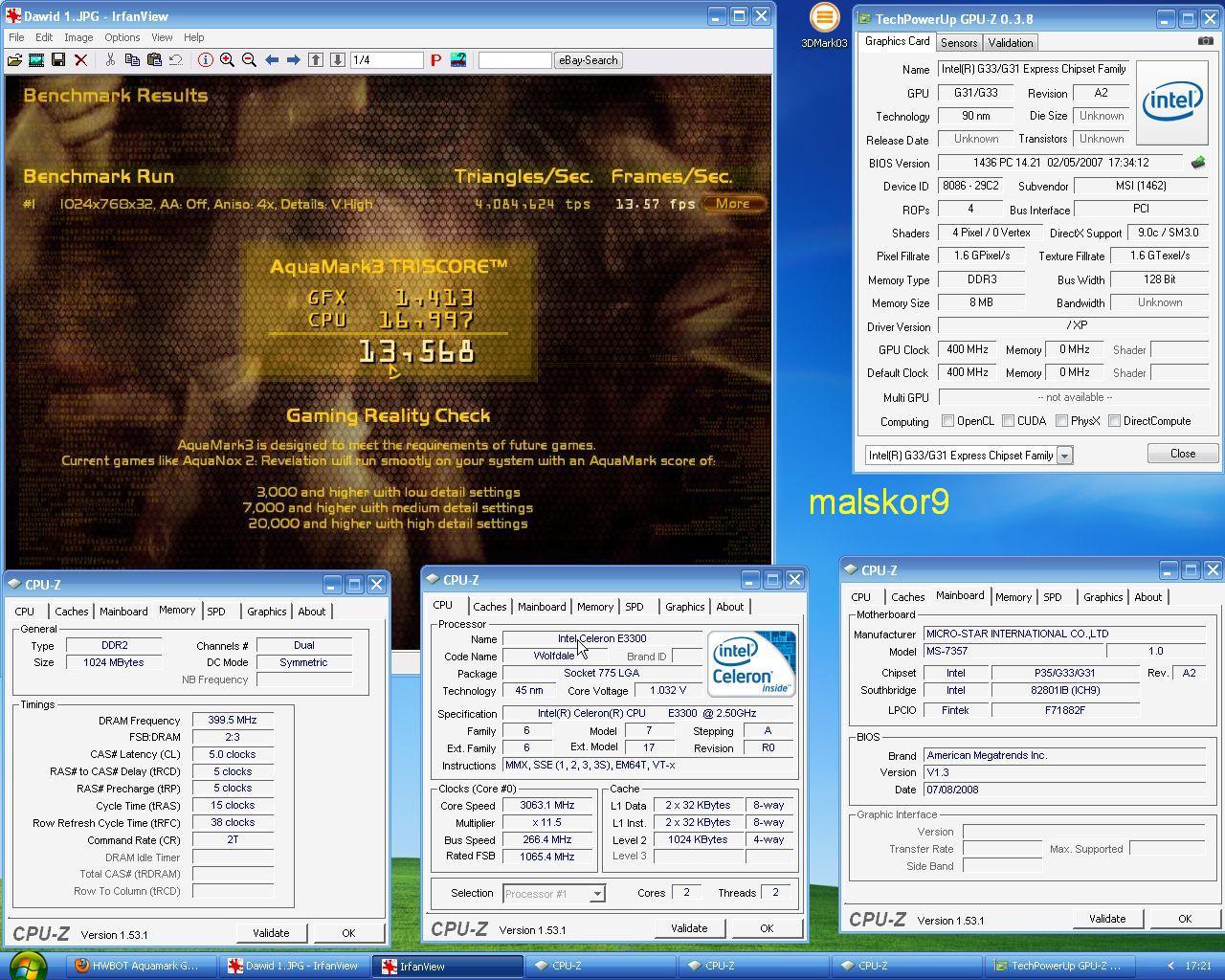Screen dimensions: 1225x980
Task: Click the GPU-Z Pixel Fillrate 1.6 GPixel/s value
Action: (x=982, y=256)
